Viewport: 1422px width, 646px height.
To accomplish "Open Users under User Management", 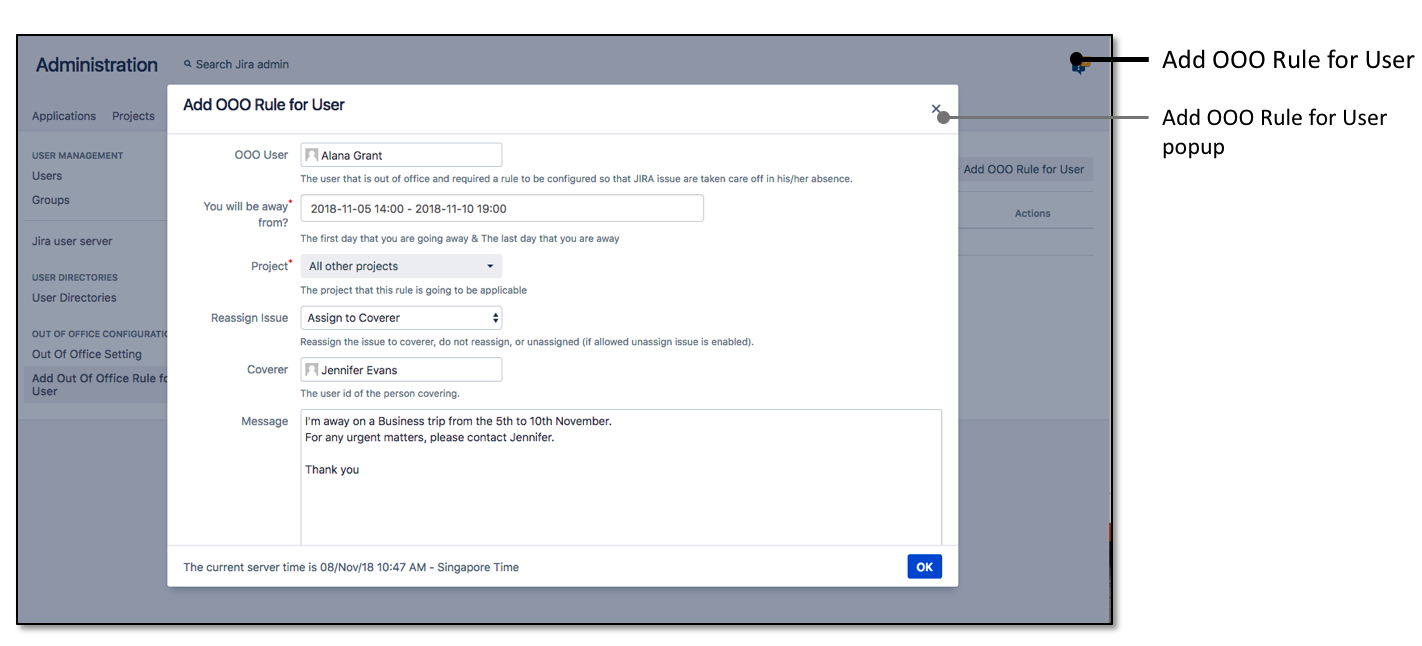I will (46, 175).
